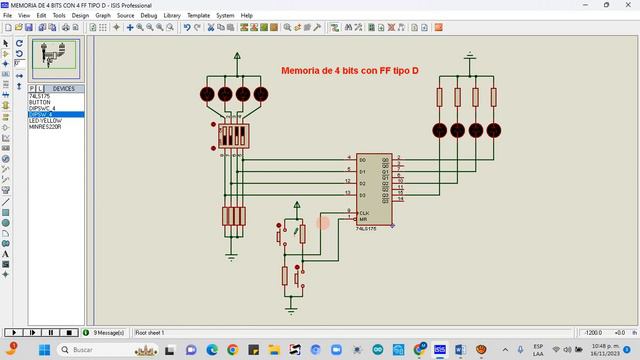640x360 pixels.
Task: Select 2D circle drawing tool
Action: coord(6,223)
